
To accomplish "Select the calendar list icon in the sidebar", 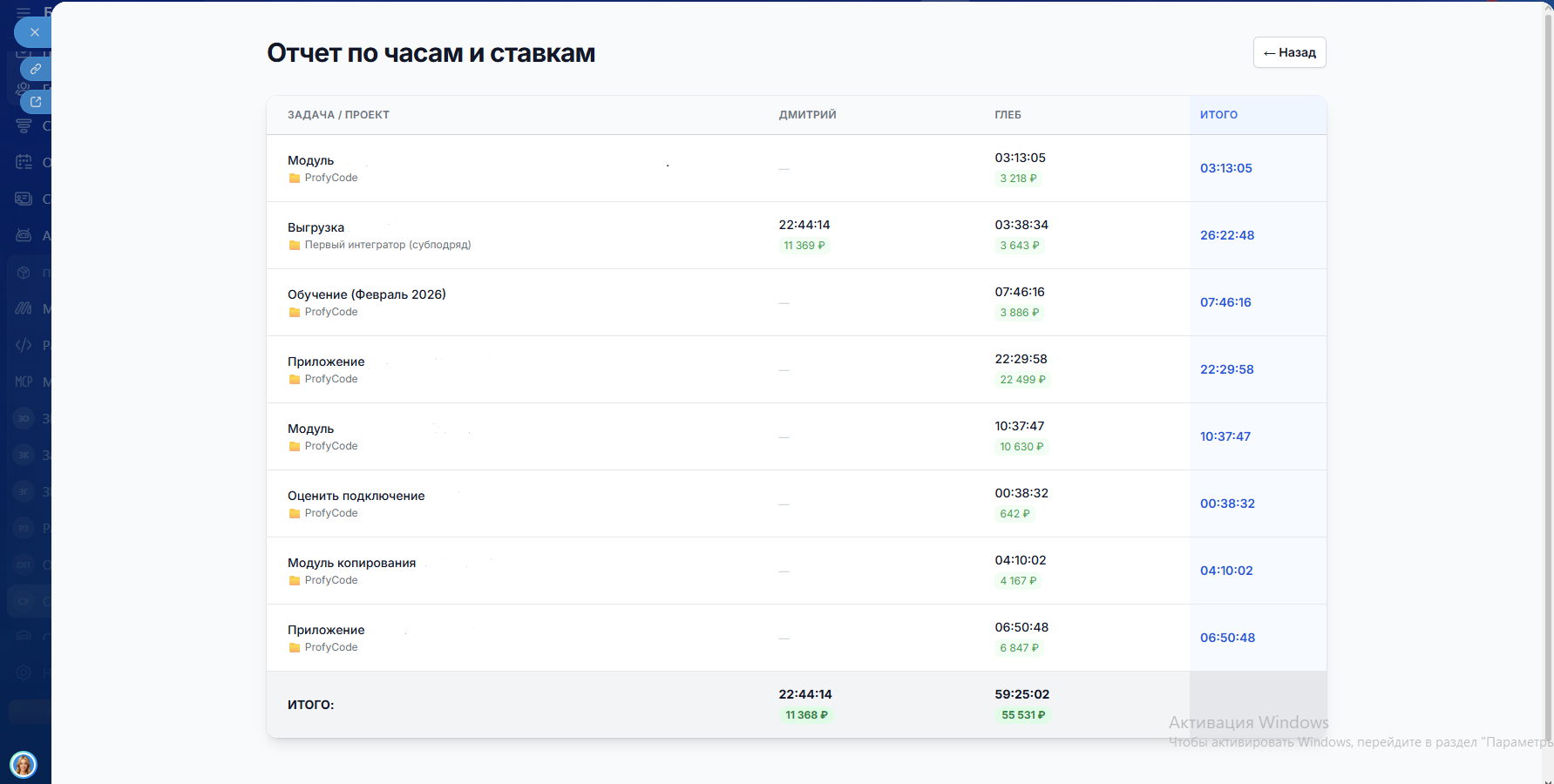I will click(x=24, y=162).
